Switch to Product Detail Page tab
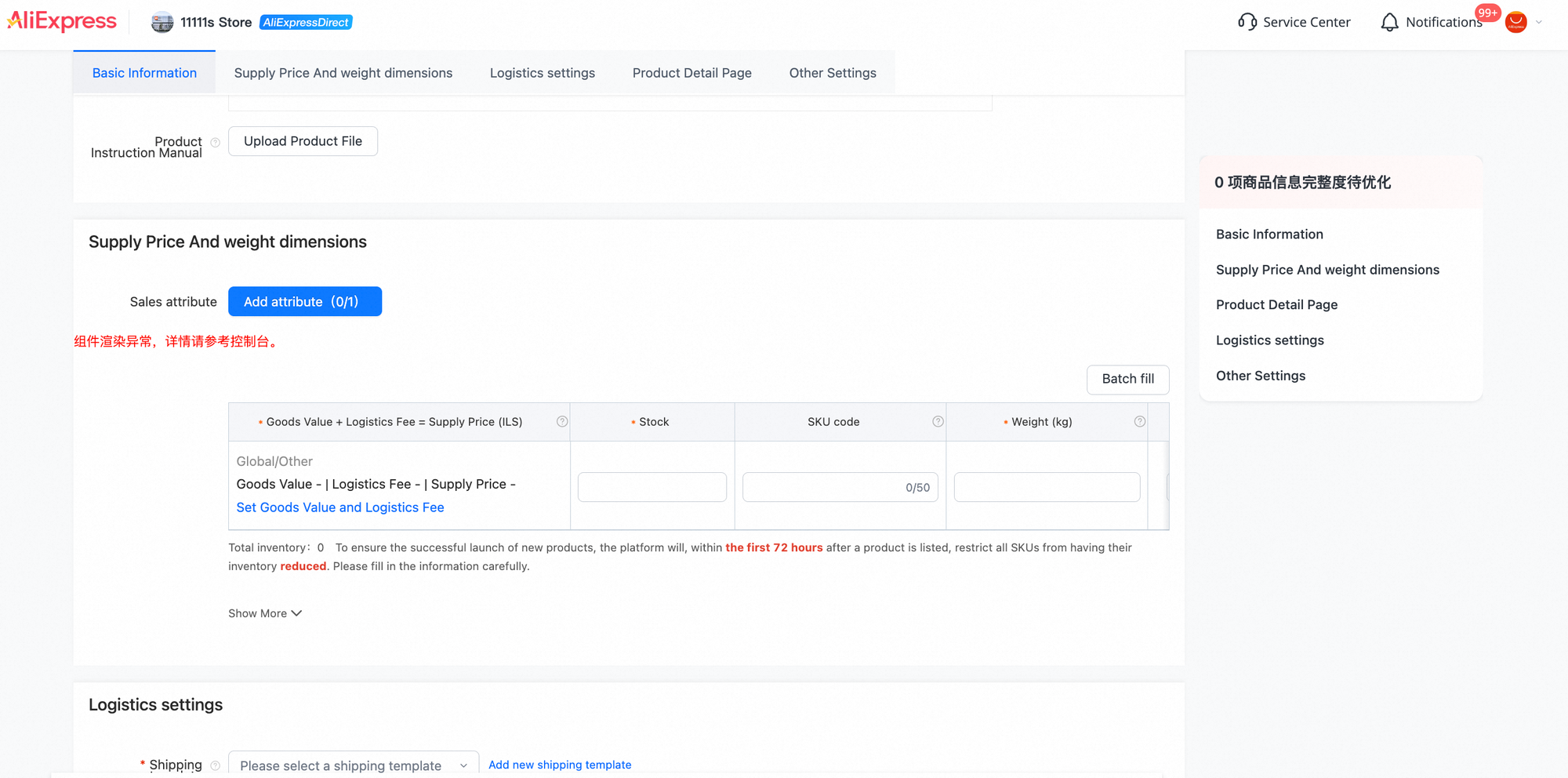The height and width of the screenshot is (778, 1568). tap(692, 73)
